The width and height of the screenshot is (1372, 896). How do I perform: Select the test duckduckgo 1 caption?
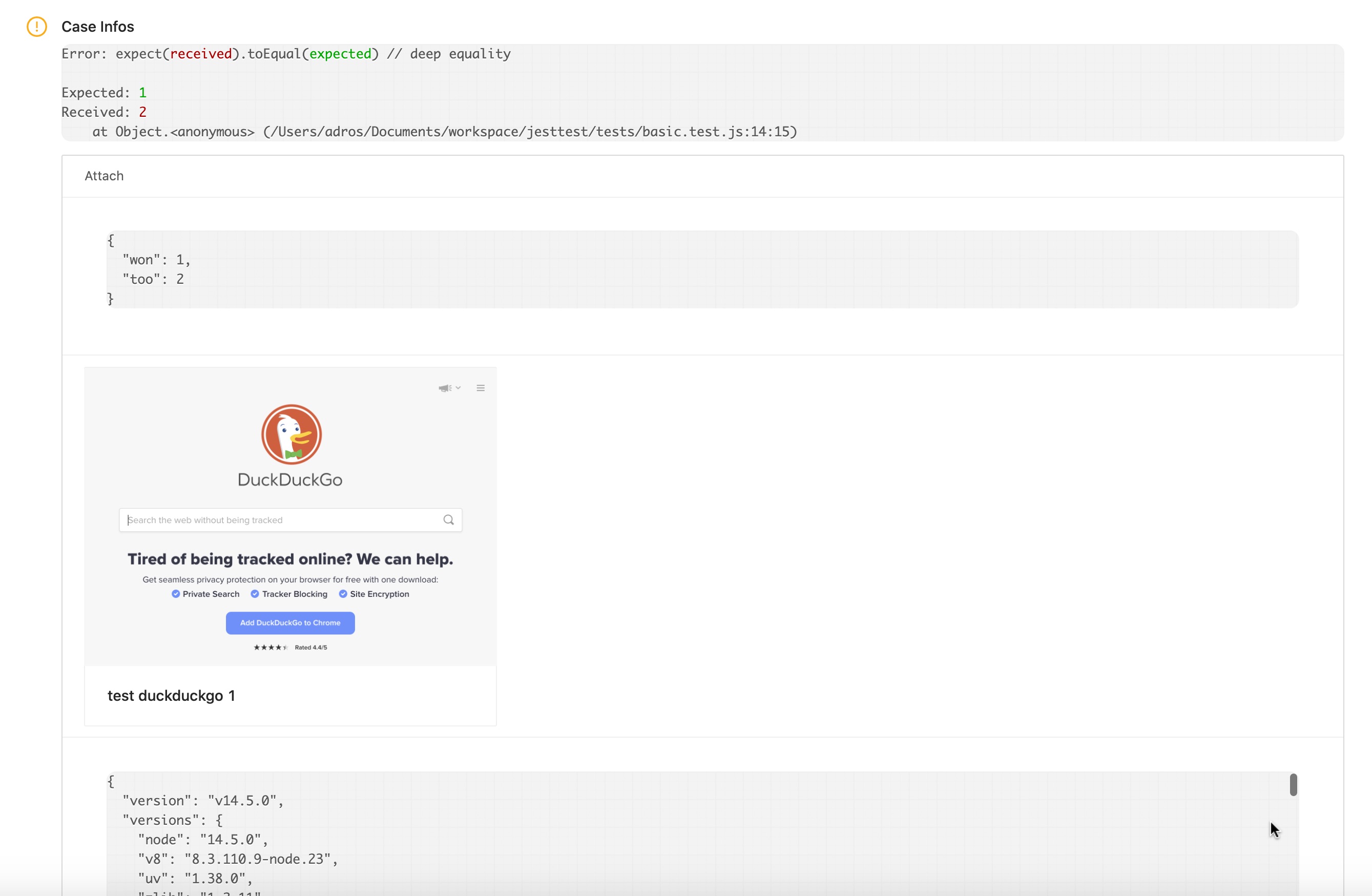click(171, 696)
